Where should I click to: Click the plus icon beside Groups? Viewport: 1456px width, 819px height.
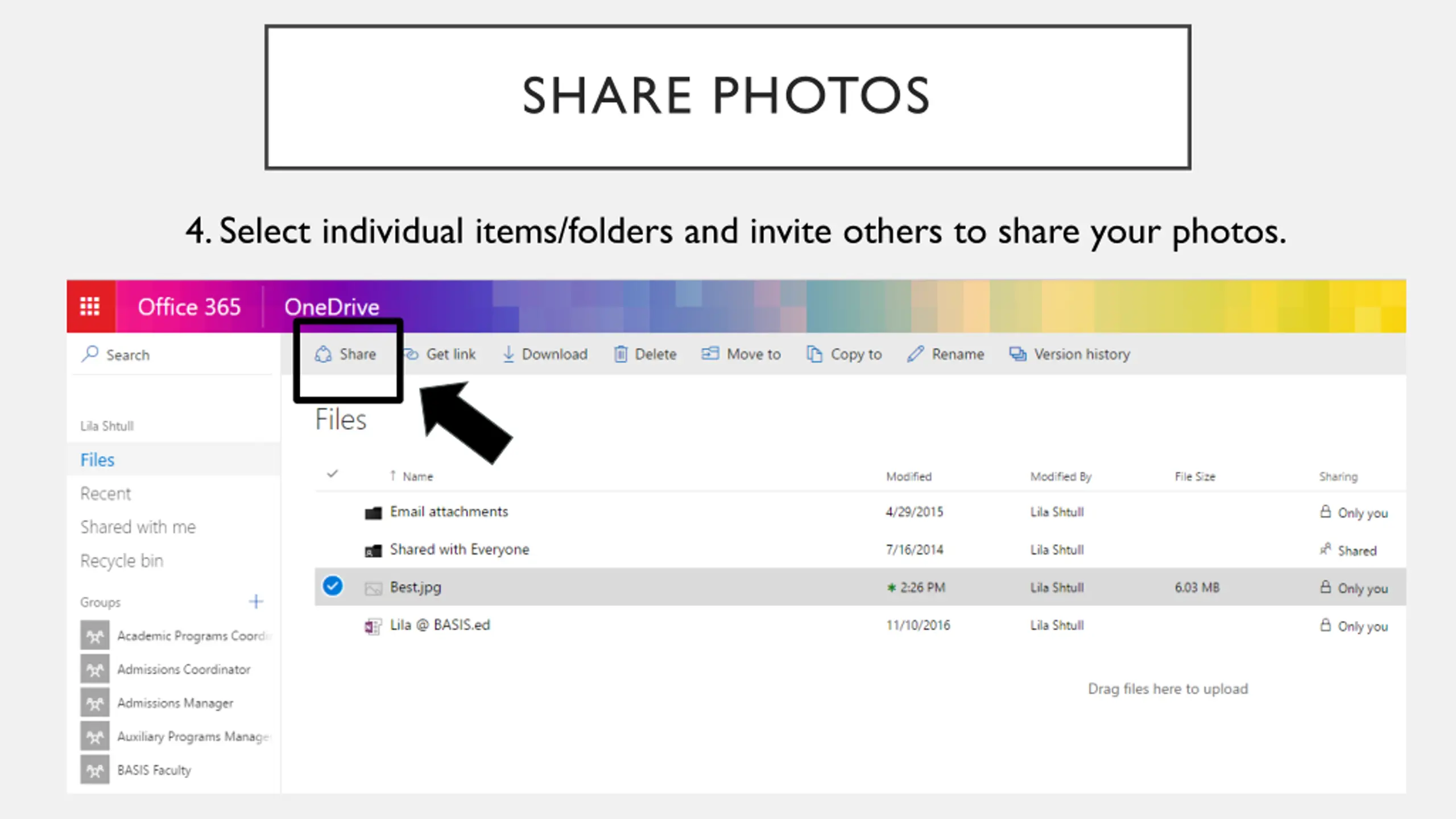(x=256, y=601)
